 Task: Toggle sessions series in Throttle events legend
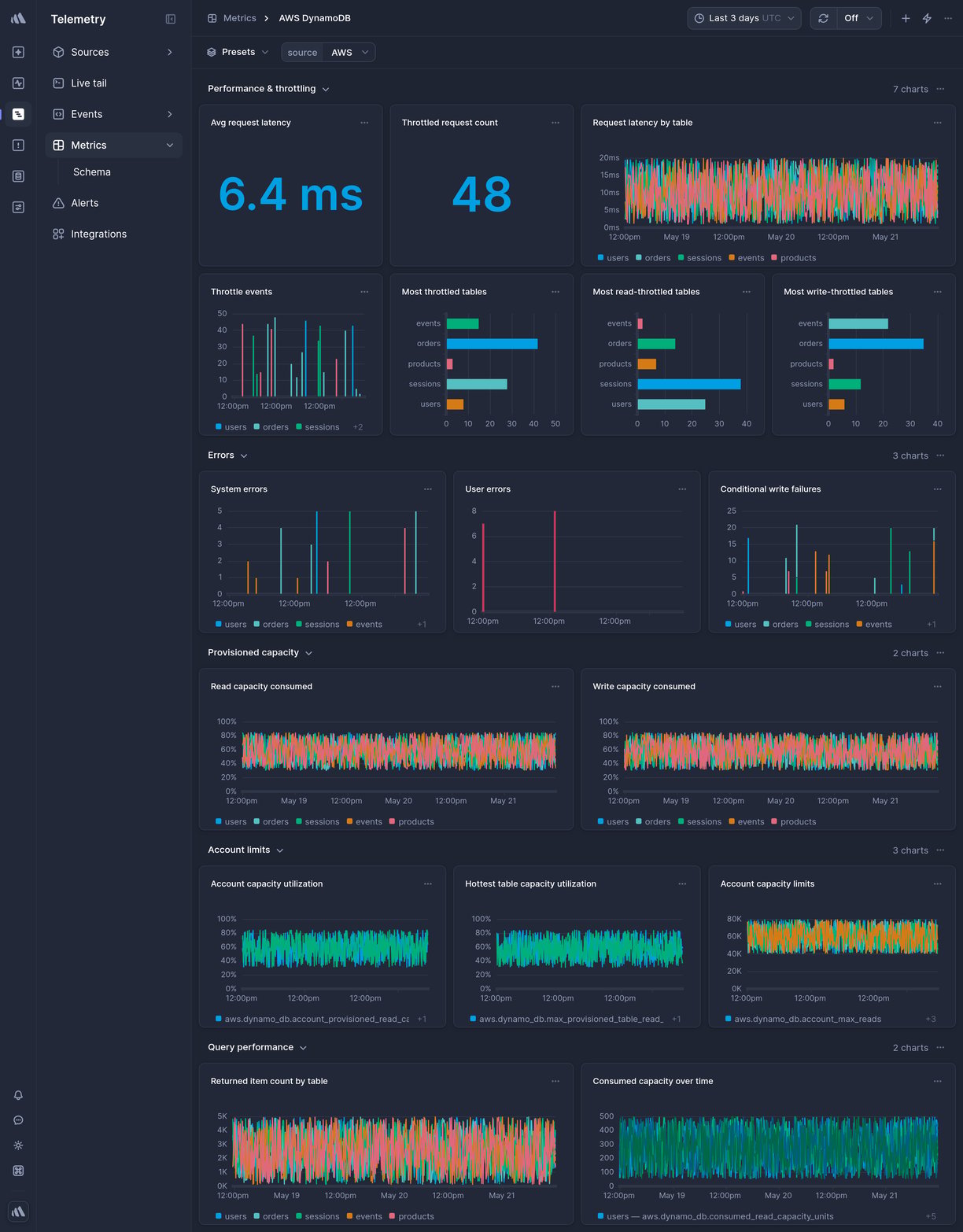[318, 427]
